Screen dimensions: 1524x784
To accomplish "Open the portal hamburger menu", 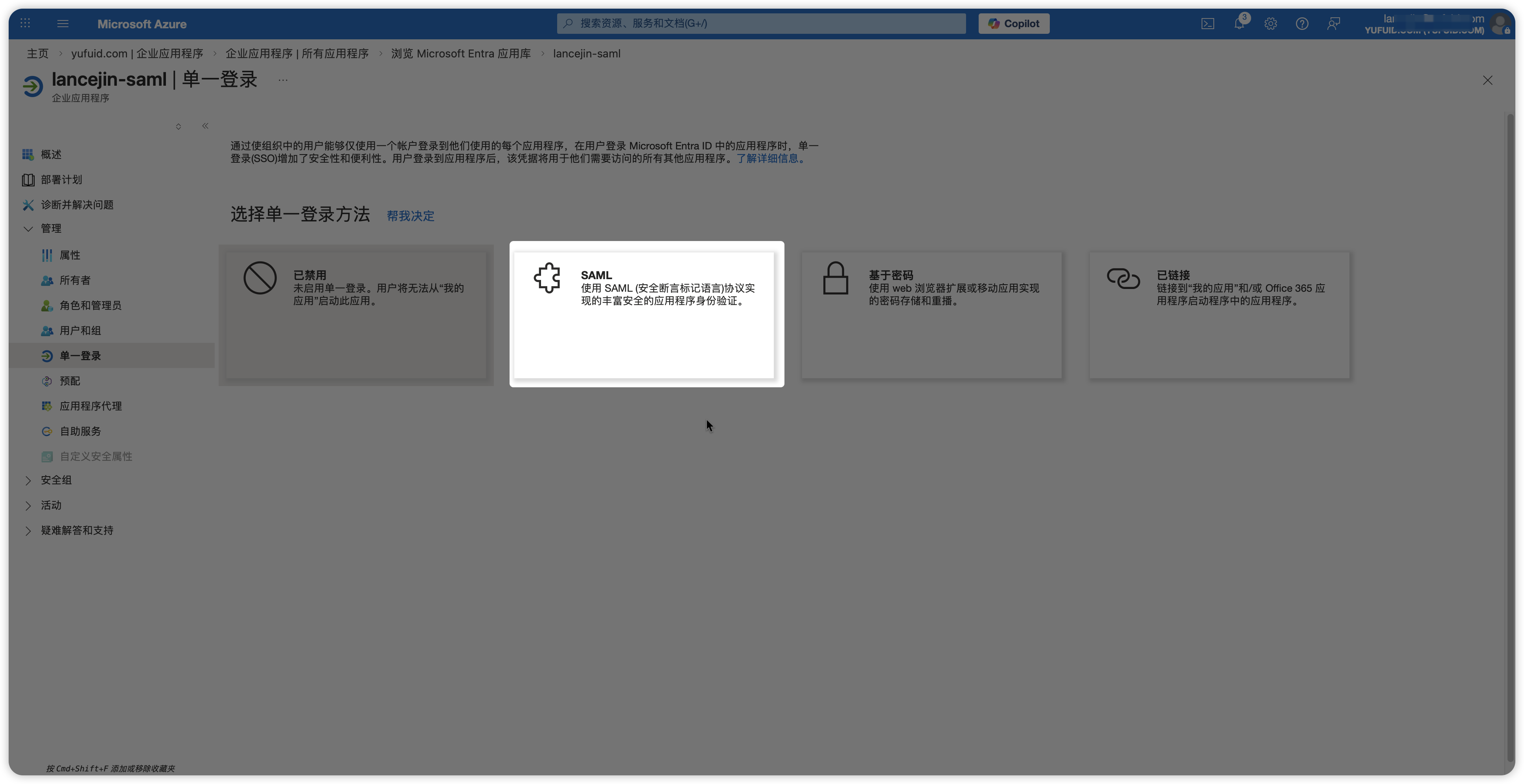I will click(x=63, y=24).
